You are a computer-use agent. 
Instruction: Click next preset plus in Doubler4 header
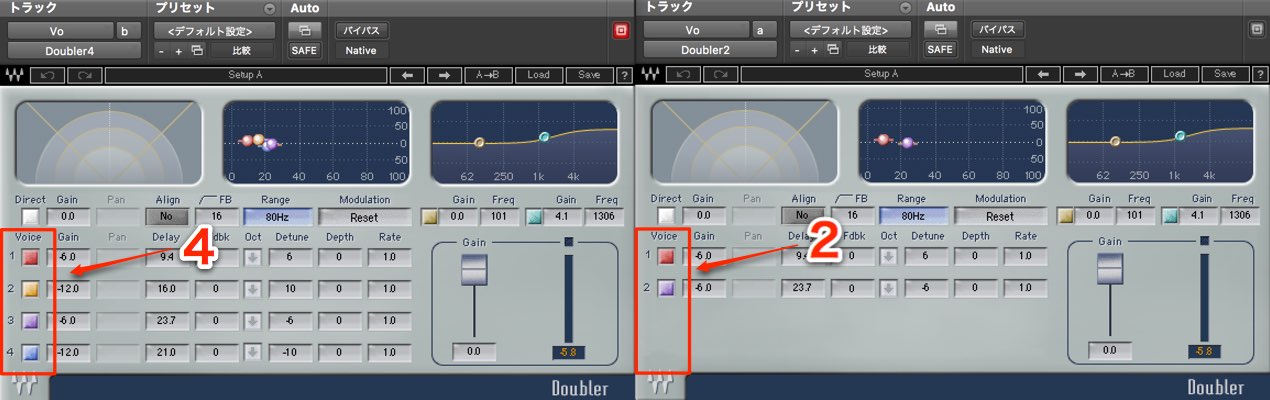point(179,49)
